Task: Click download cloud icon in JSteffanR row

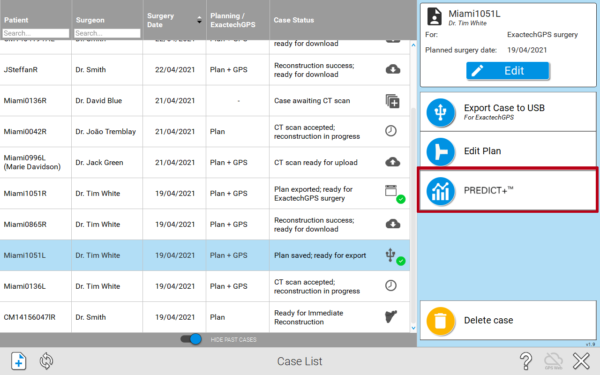Action: click(x=393, y=69)
